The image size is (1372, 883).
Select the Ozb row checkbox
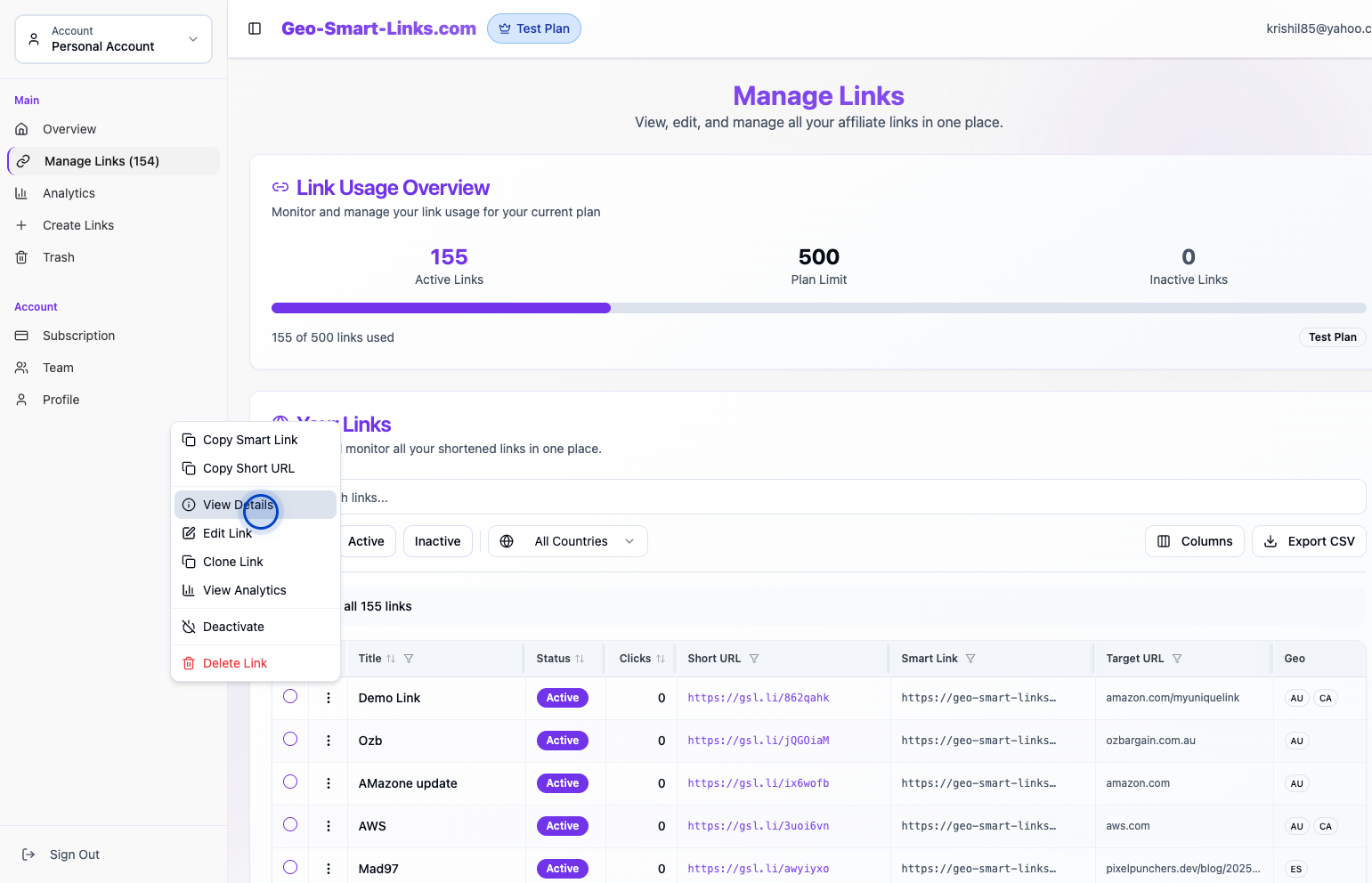[290, 739]
